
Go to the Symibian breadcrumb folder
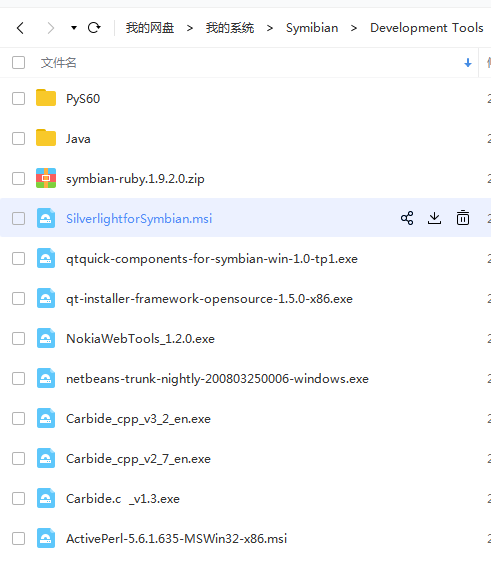(x=312, y=28)
